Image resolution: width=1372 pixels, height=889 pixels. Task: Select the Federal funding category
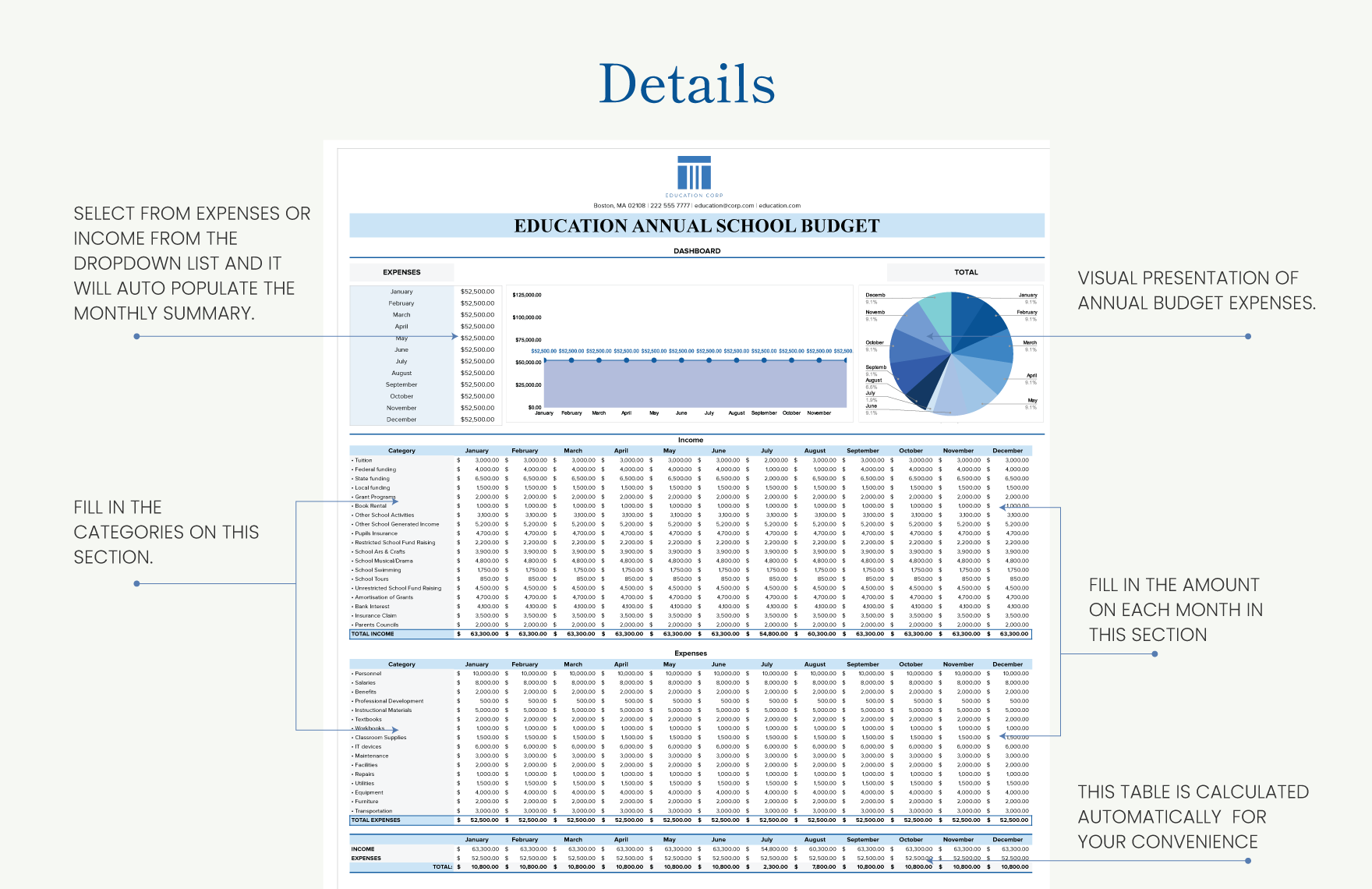(373, 469)
